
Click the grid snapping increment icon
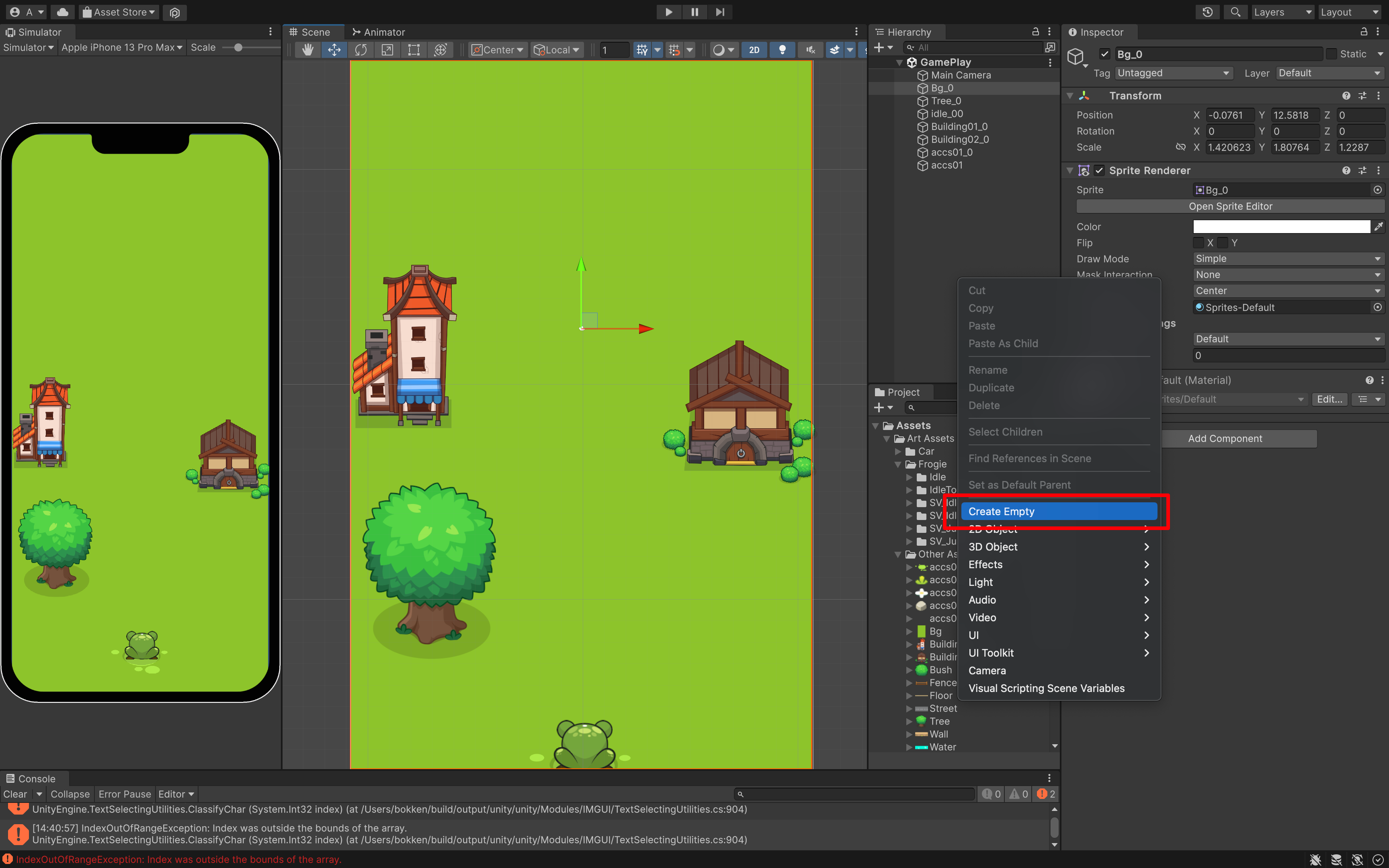tap(674, 50)
